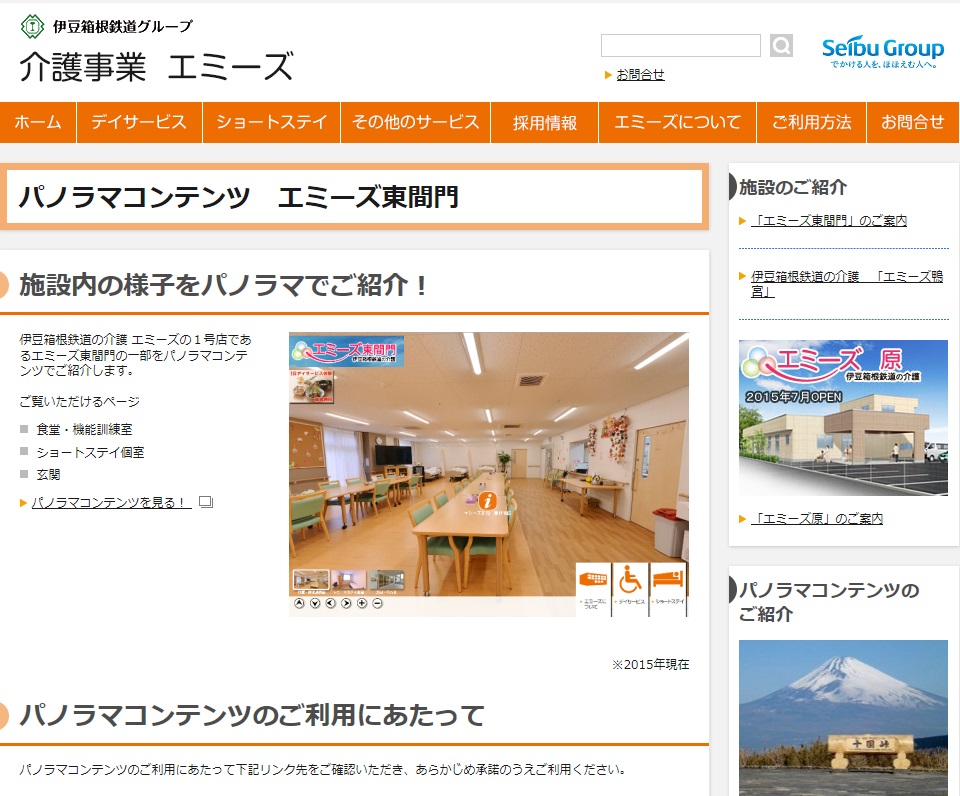Image resolution: width=960 pixels, height=796 pixels.
Task: Click the Izuhakone Railway Group logo
Action: pyautogui.click(x=107, y=26)
